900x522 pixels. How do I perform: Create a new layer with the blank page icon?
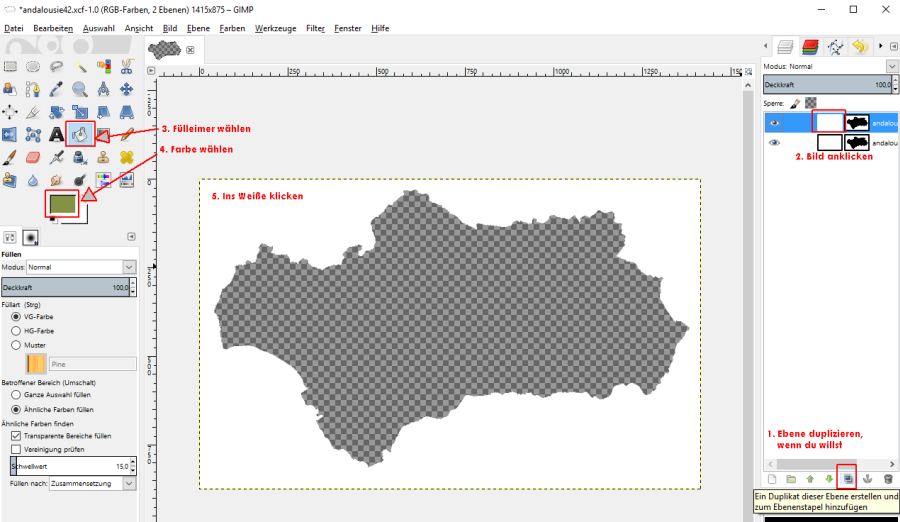[x=772, y=479]
